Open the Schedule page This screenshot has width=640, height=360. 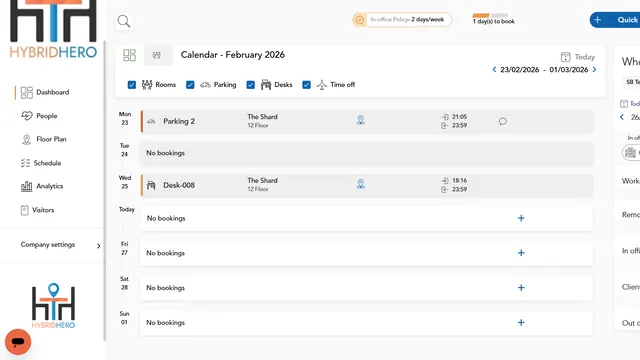tap(41, 163)
